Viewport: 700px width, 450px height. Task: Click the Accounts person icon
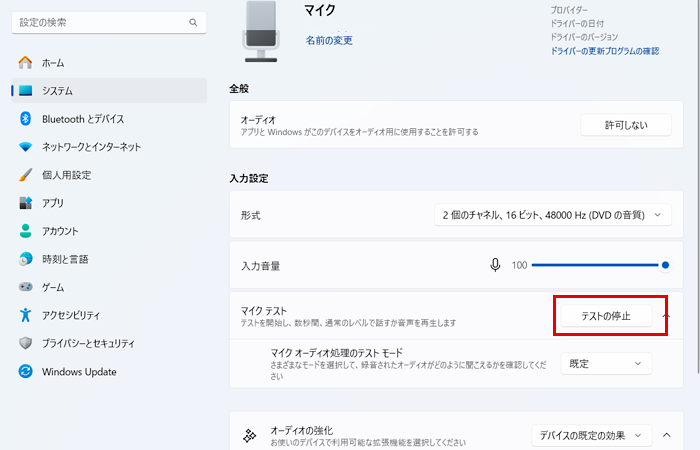[x=25, y=231]
